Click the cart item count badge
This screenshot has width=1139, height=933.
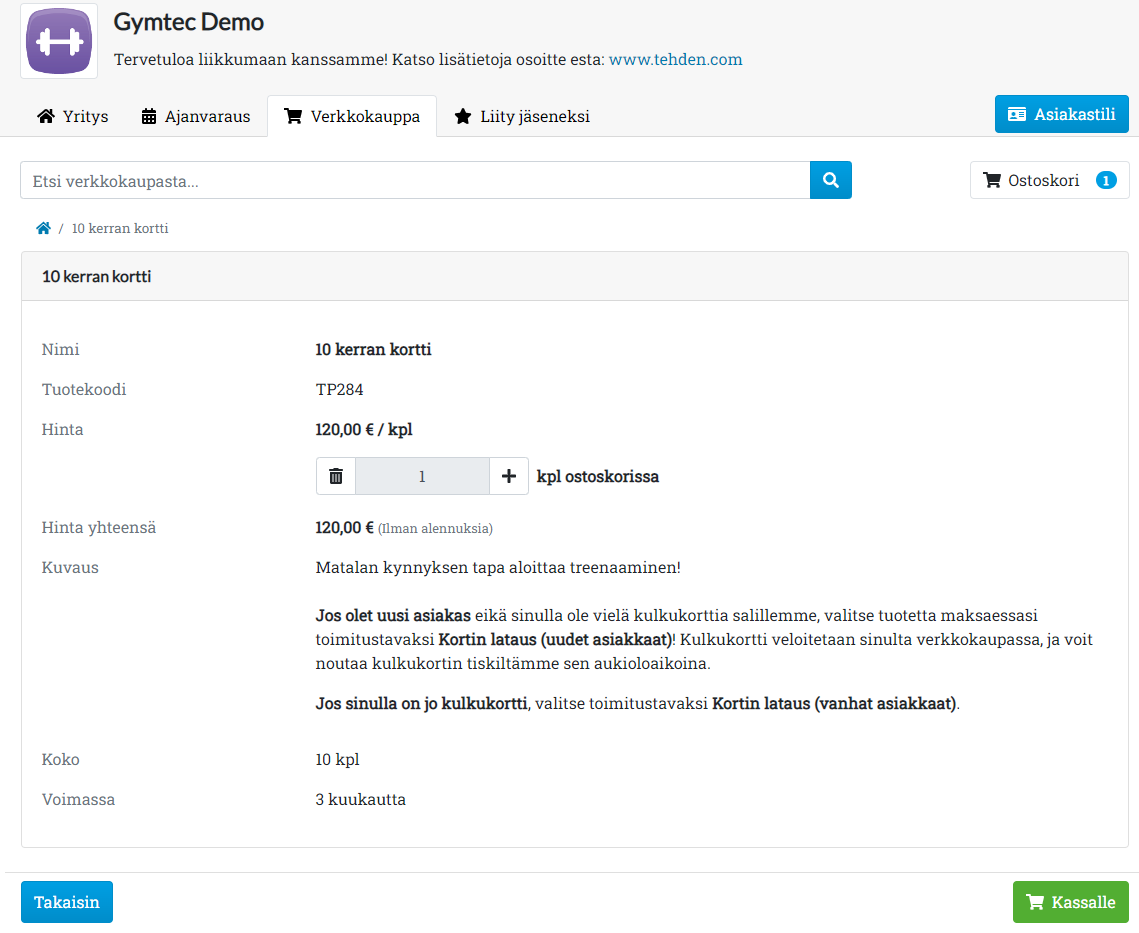pyautogui.click(x=1105, y=180)
